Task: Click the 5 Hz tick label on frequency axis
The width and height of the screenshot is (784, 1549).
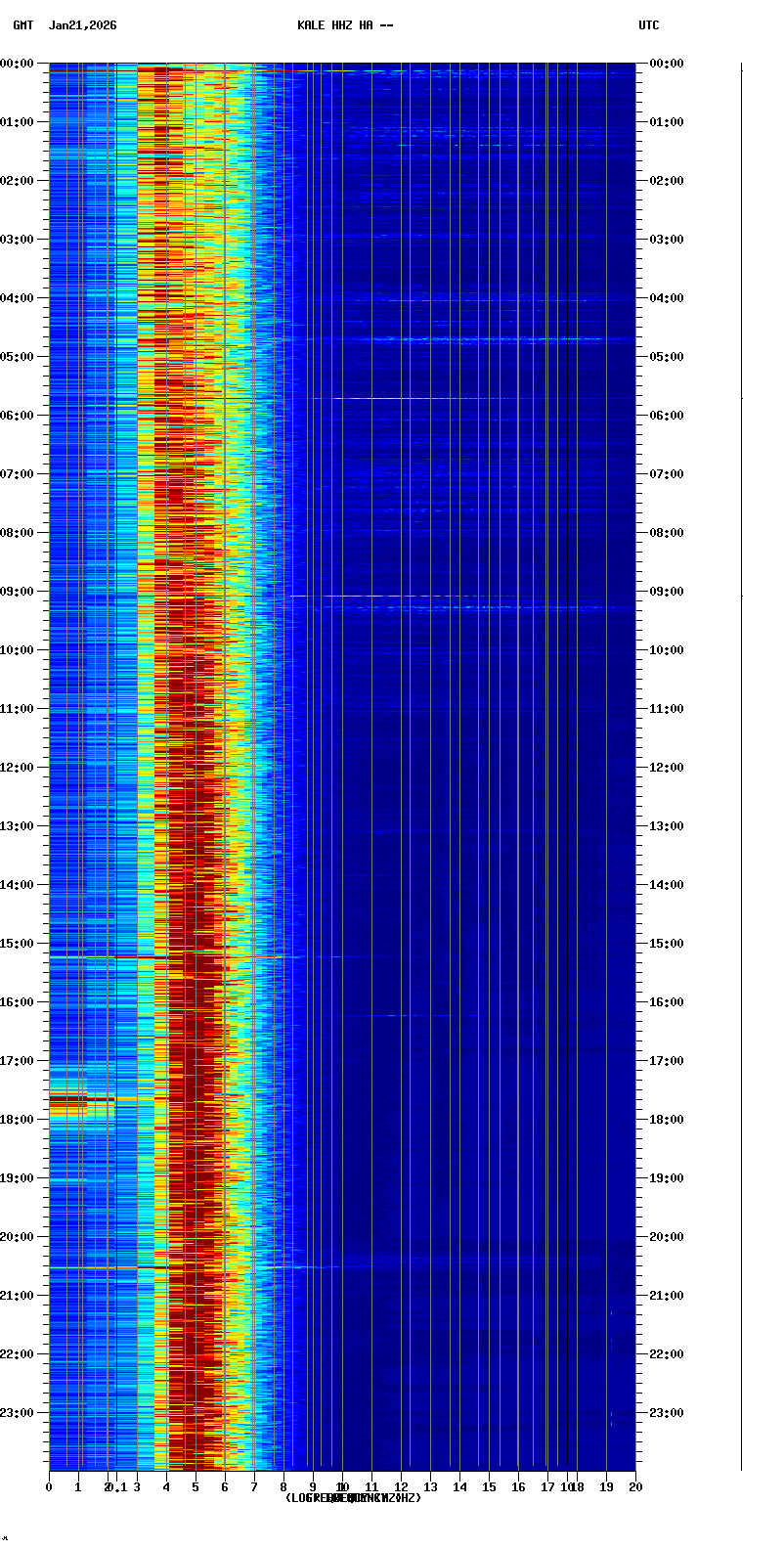Action: click(196, 1487)
